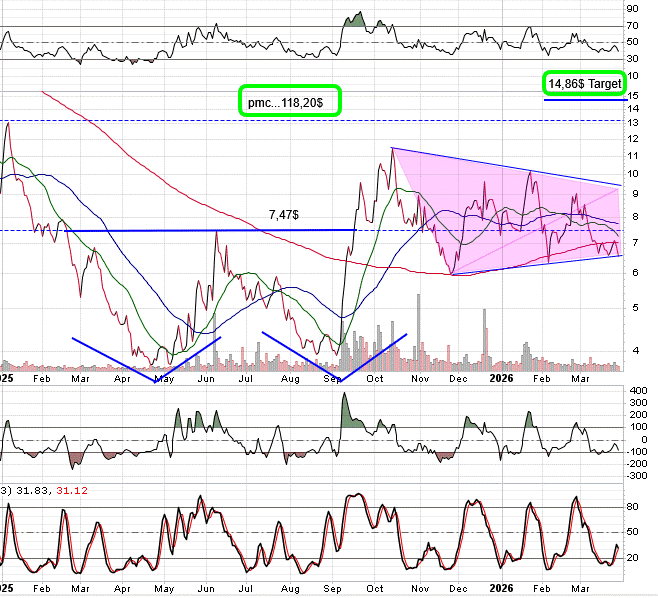Viewport: 658px width, 598px height.
Task: Click the Aug label on the time axis
Action: [290, 380]
